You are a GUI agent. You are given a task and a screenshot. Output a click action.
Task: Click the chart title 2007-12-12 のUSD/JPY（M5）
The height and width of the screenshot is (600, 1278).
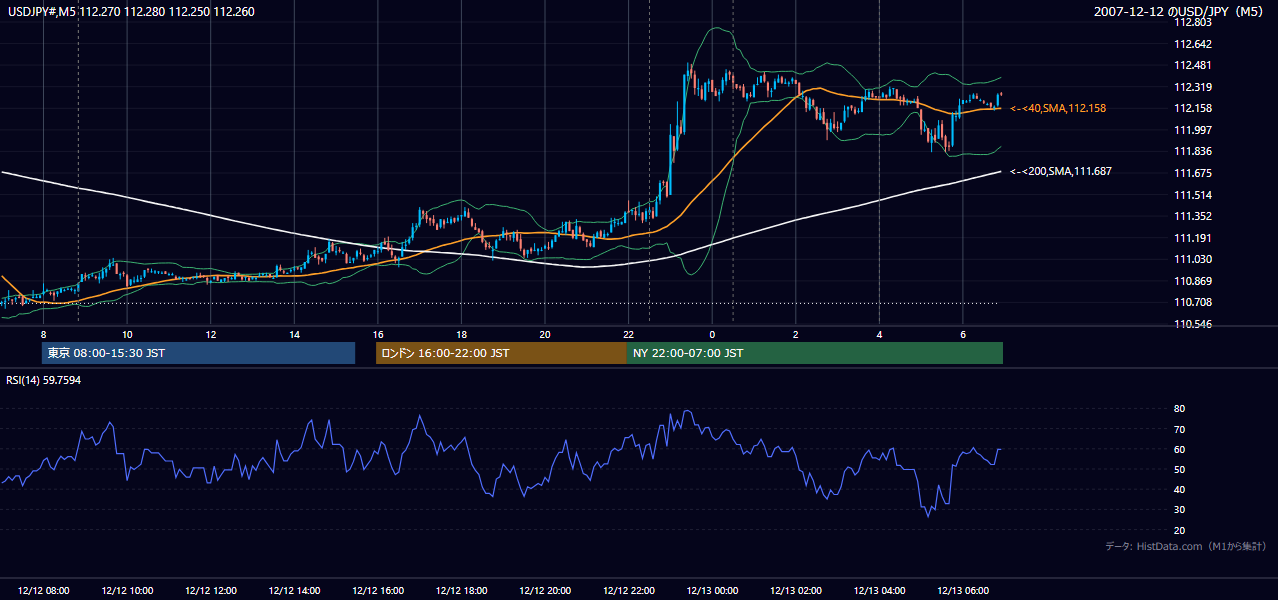[1180, 12]
